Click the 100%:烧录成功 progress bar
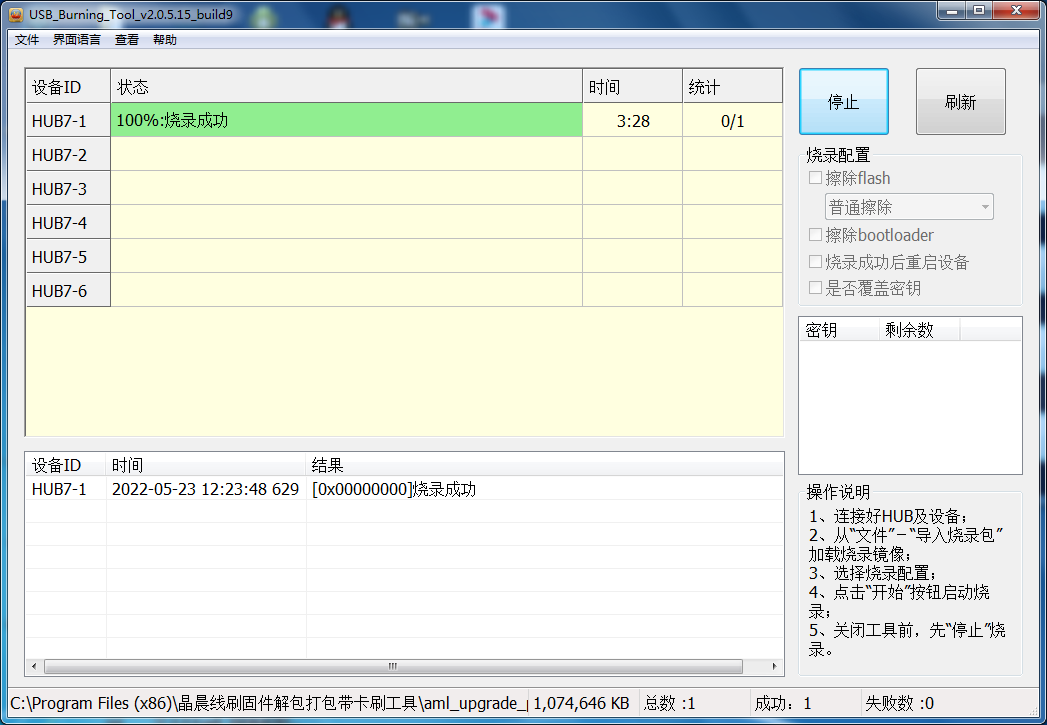The height and width of the screenshot is (725, 1047). [x=346, y=120]
